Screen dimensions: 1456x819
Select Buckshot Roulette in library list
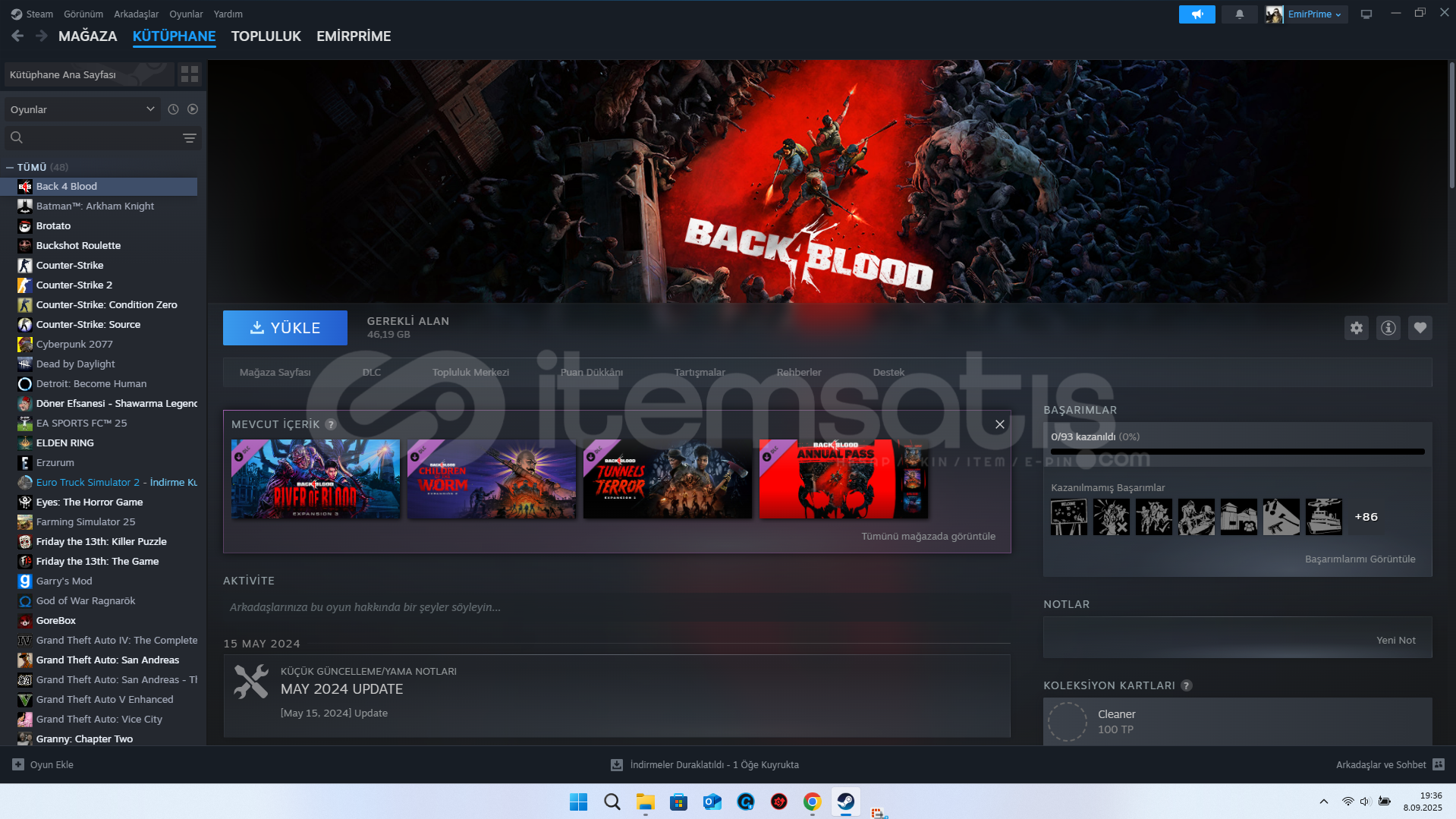click(100, 245)
